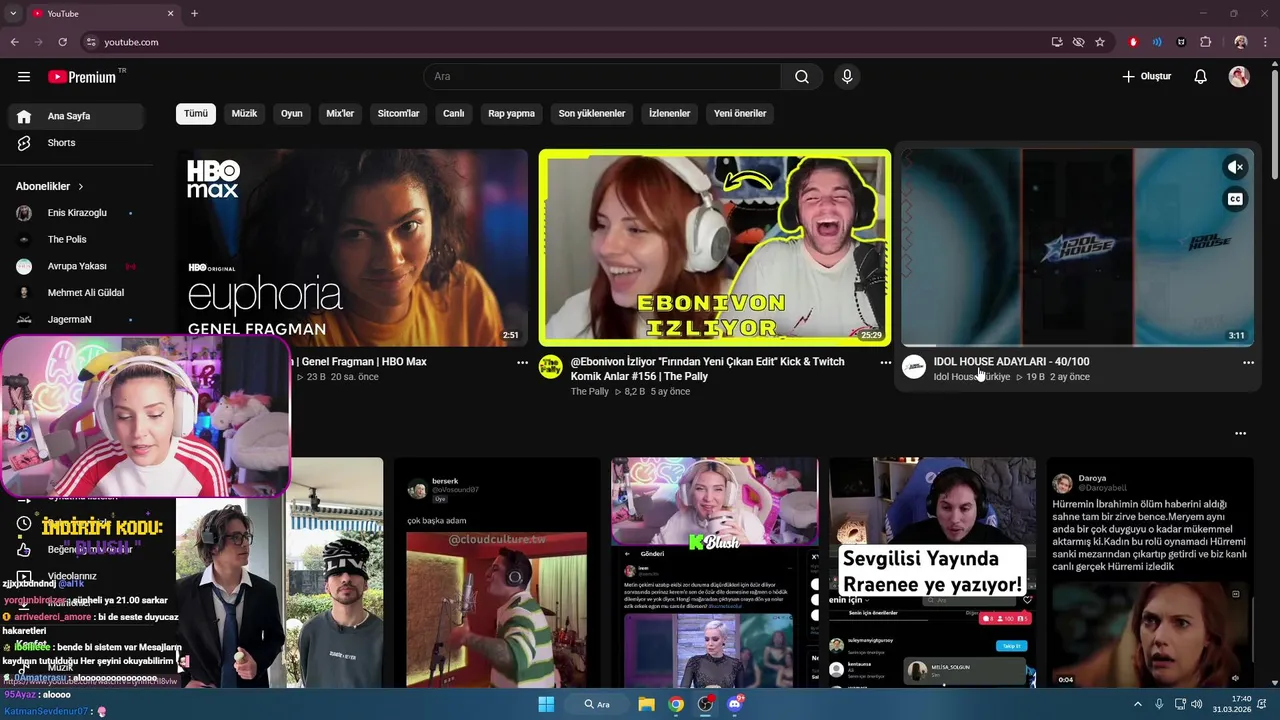This screenshot has height=720, width=1280.
Task: Reload the page with browser refresh
Action: (x=62, y=42)
